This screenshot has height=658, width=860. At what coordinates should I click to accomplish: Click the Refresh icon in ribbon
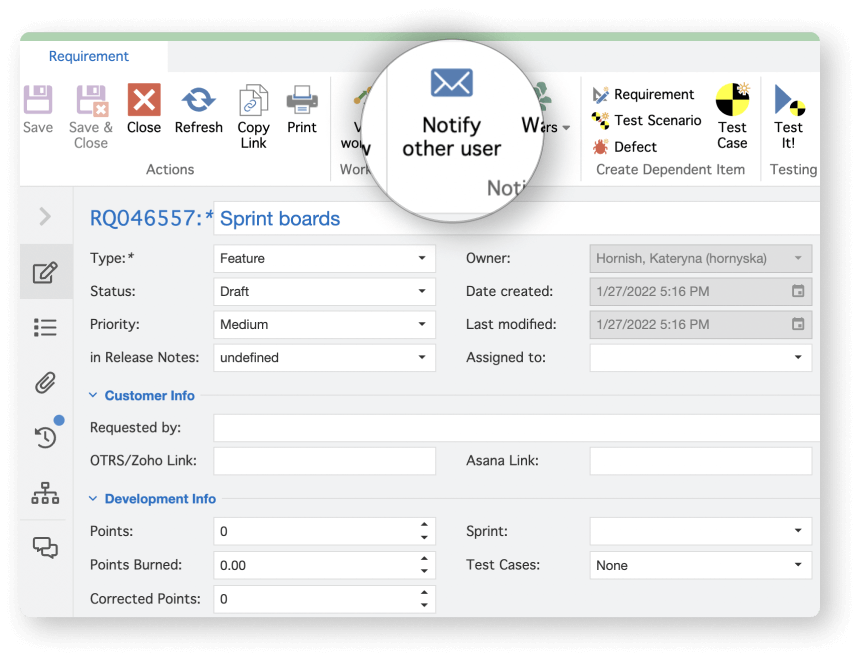pos(198,101)
